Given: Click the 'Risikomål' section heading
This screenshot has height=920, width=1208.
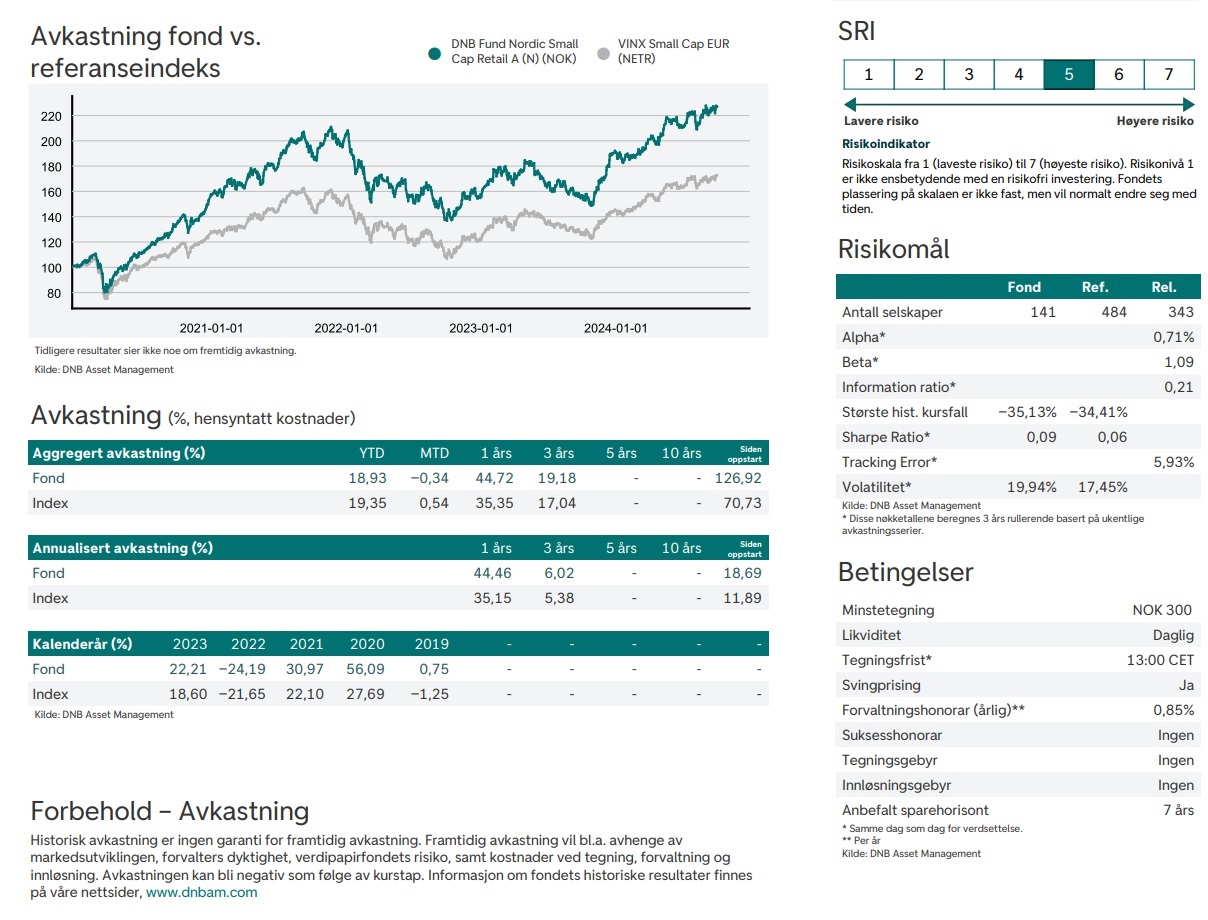Looking at the screenshot, I should coord(894,249).
